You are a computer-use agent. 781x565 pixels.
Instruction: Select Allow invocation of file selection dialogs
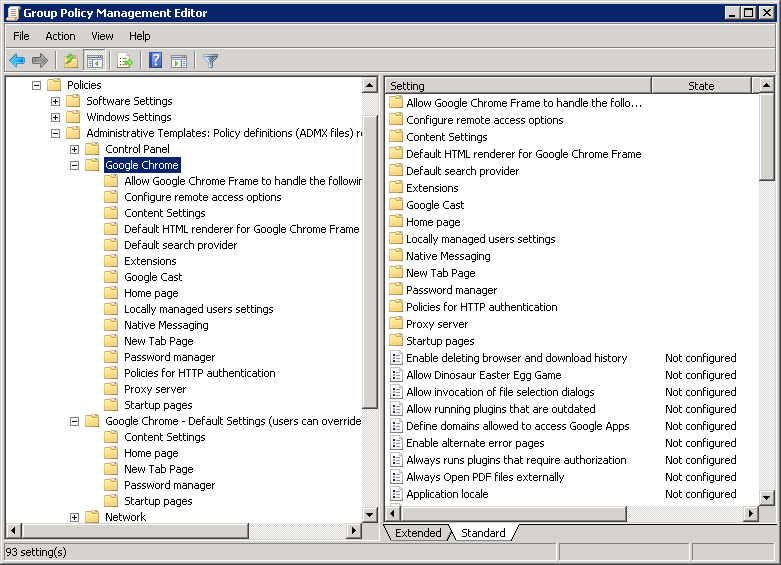(x=500, y=392)
